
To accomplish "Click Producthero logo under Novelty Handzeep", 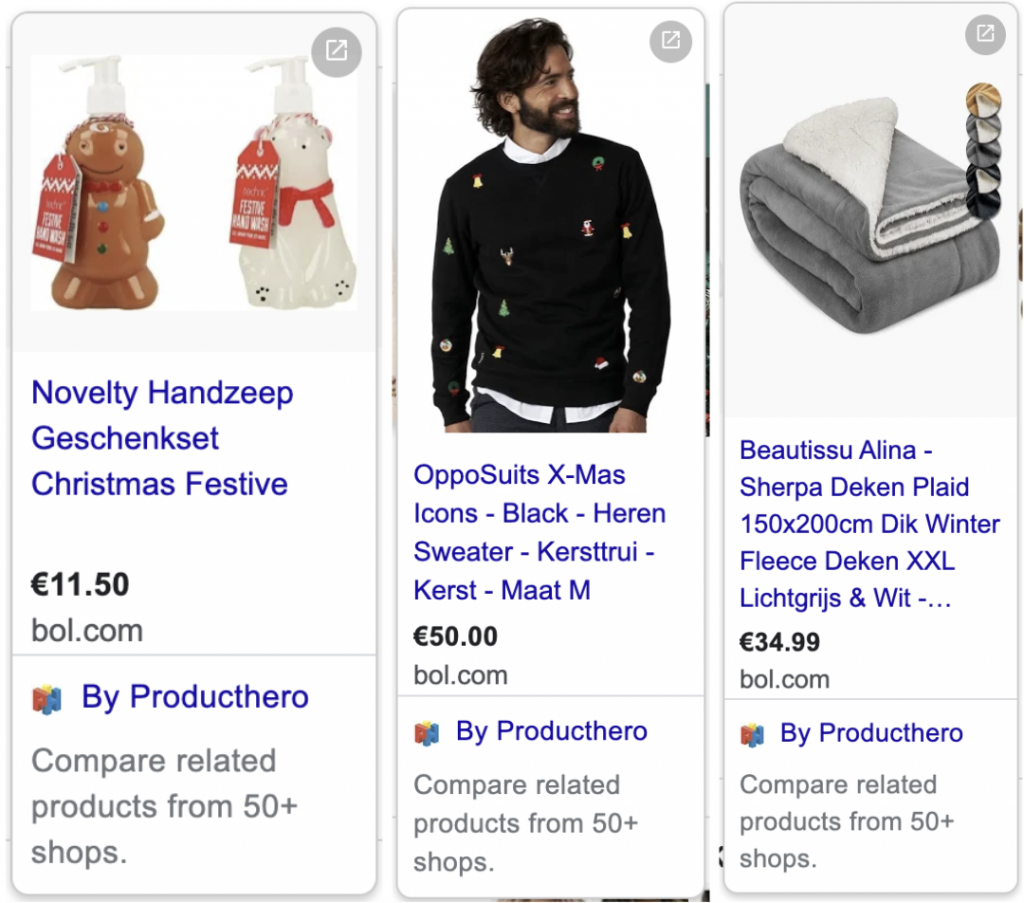I will coord(47,699).
